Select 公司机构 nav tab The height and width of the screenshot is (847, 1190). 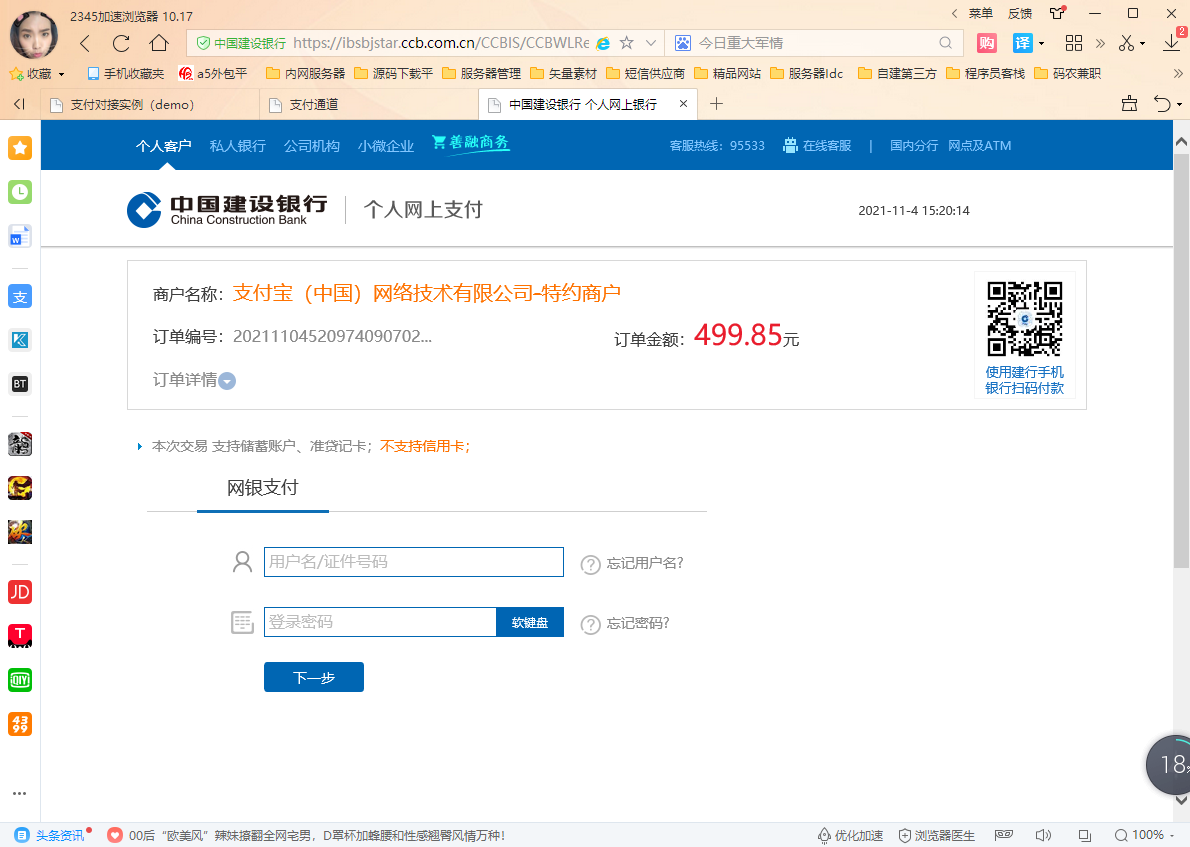point(312,146)
